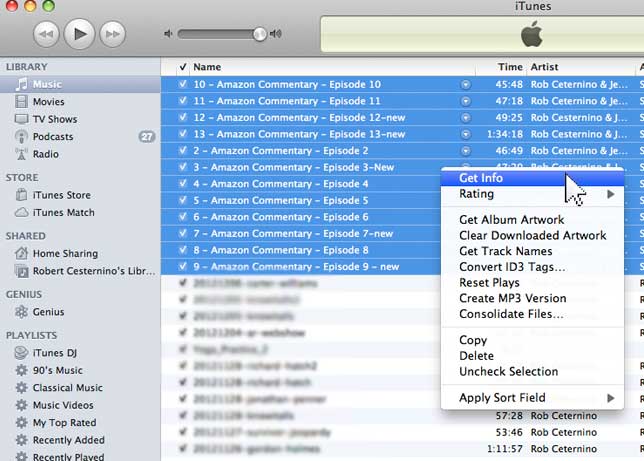Choose Get Track Names
The width and height of the screenshot is (644, 461).
(532, 251)
